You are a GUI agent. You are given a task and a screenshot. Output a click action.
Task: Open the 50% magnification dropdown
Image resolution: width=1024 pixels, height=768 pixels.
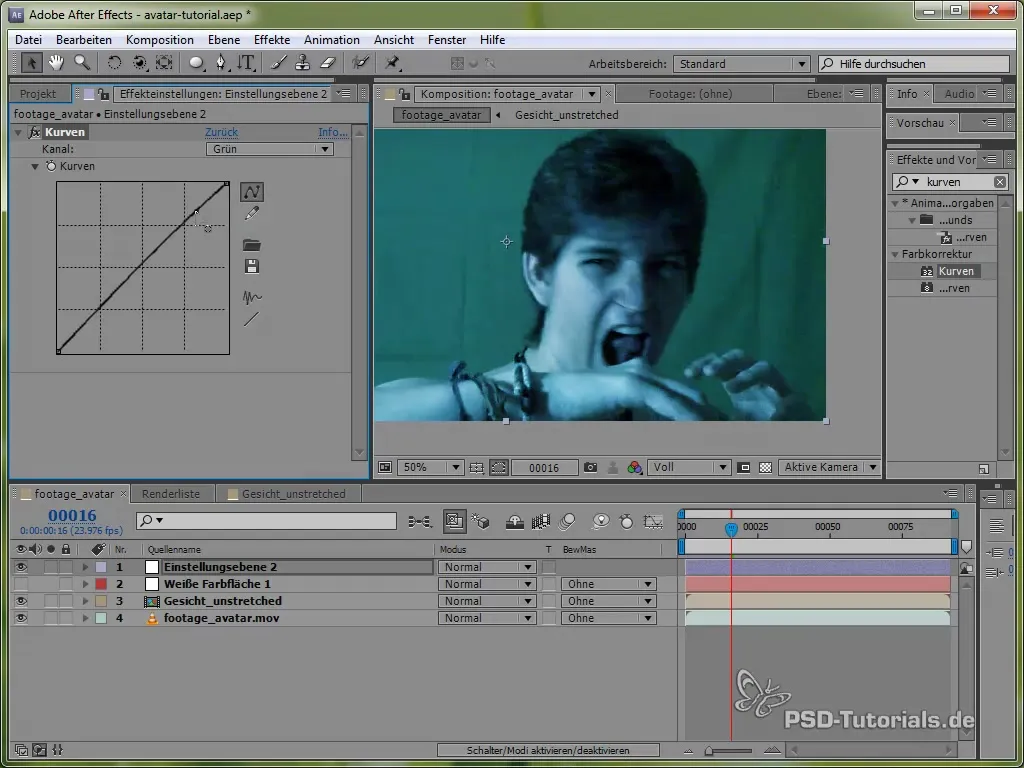(430, 467)
